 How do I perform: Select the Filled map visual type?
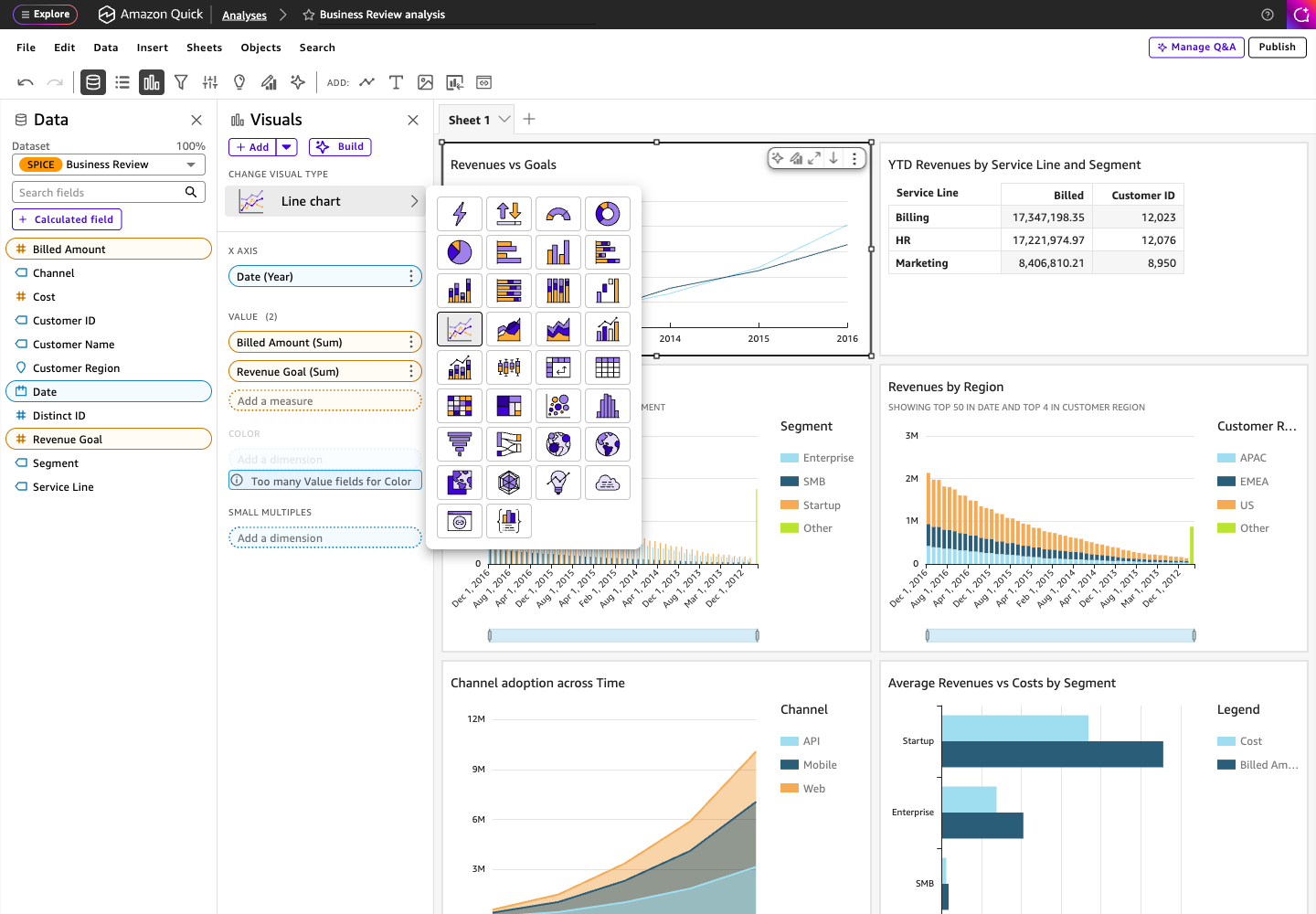coord(608,444)
